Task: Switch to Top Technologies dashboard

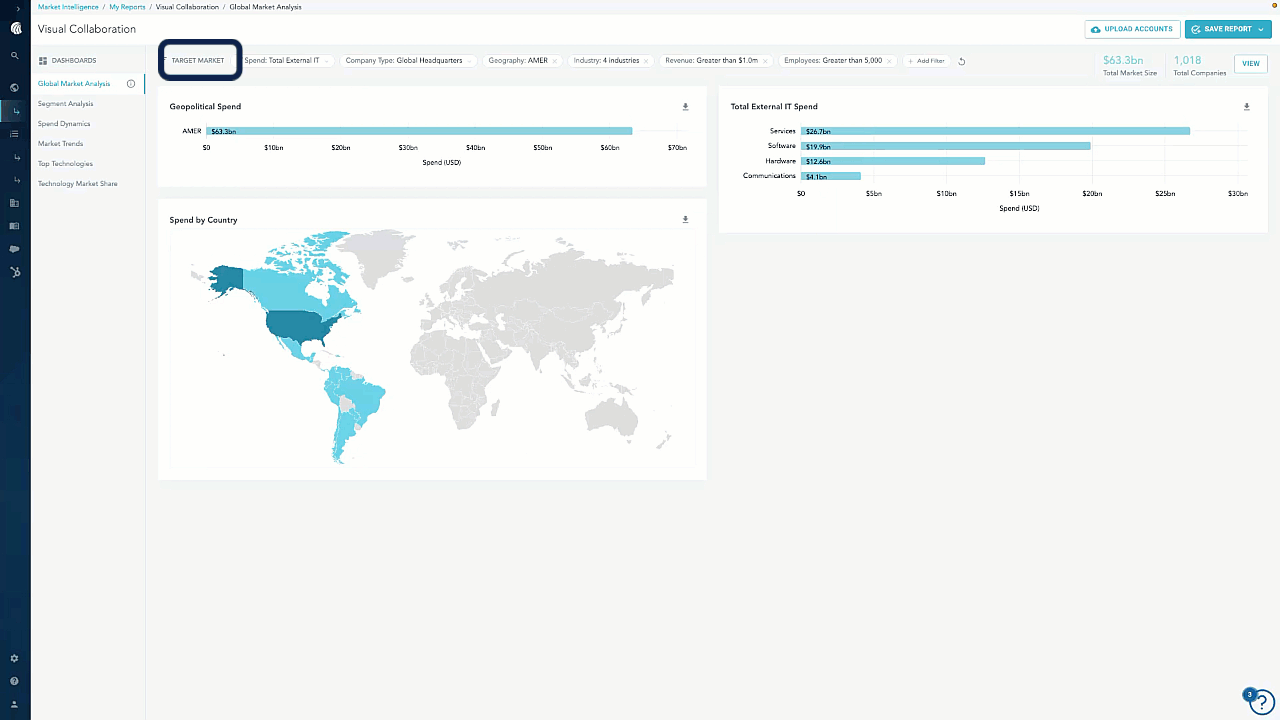Action: point(65,164)
